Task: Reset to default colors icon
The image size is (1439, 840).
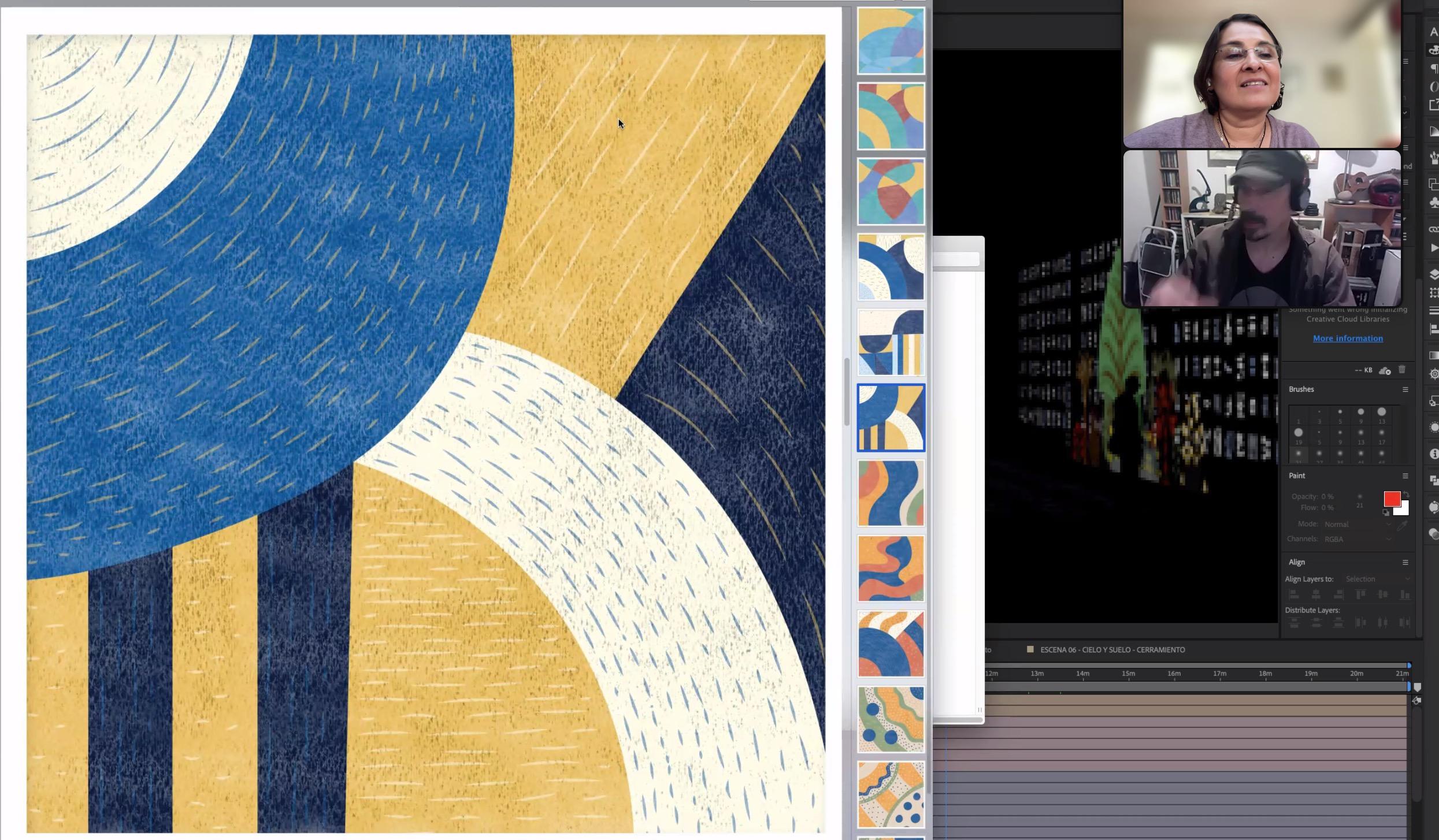Action: coord(1385,512)
